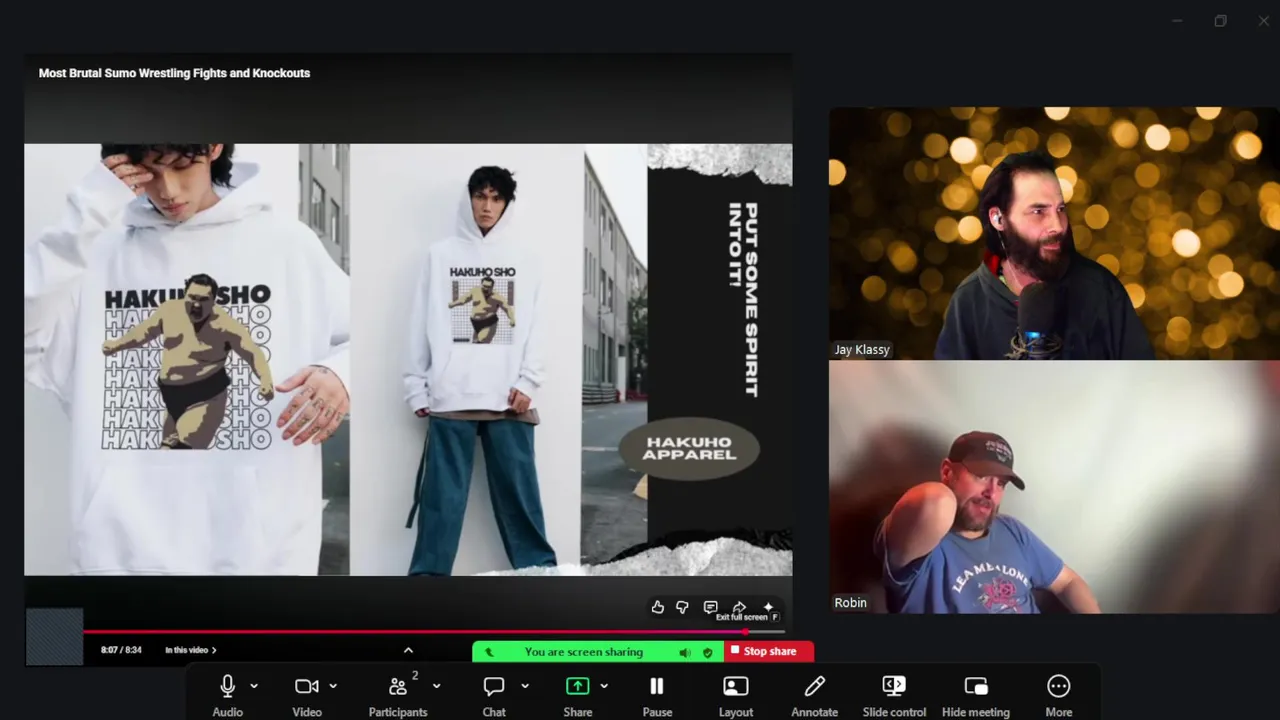1280x720 pixels.
Task: Open video comments icon
Action: pyautogui.click(x=710, y=607)
